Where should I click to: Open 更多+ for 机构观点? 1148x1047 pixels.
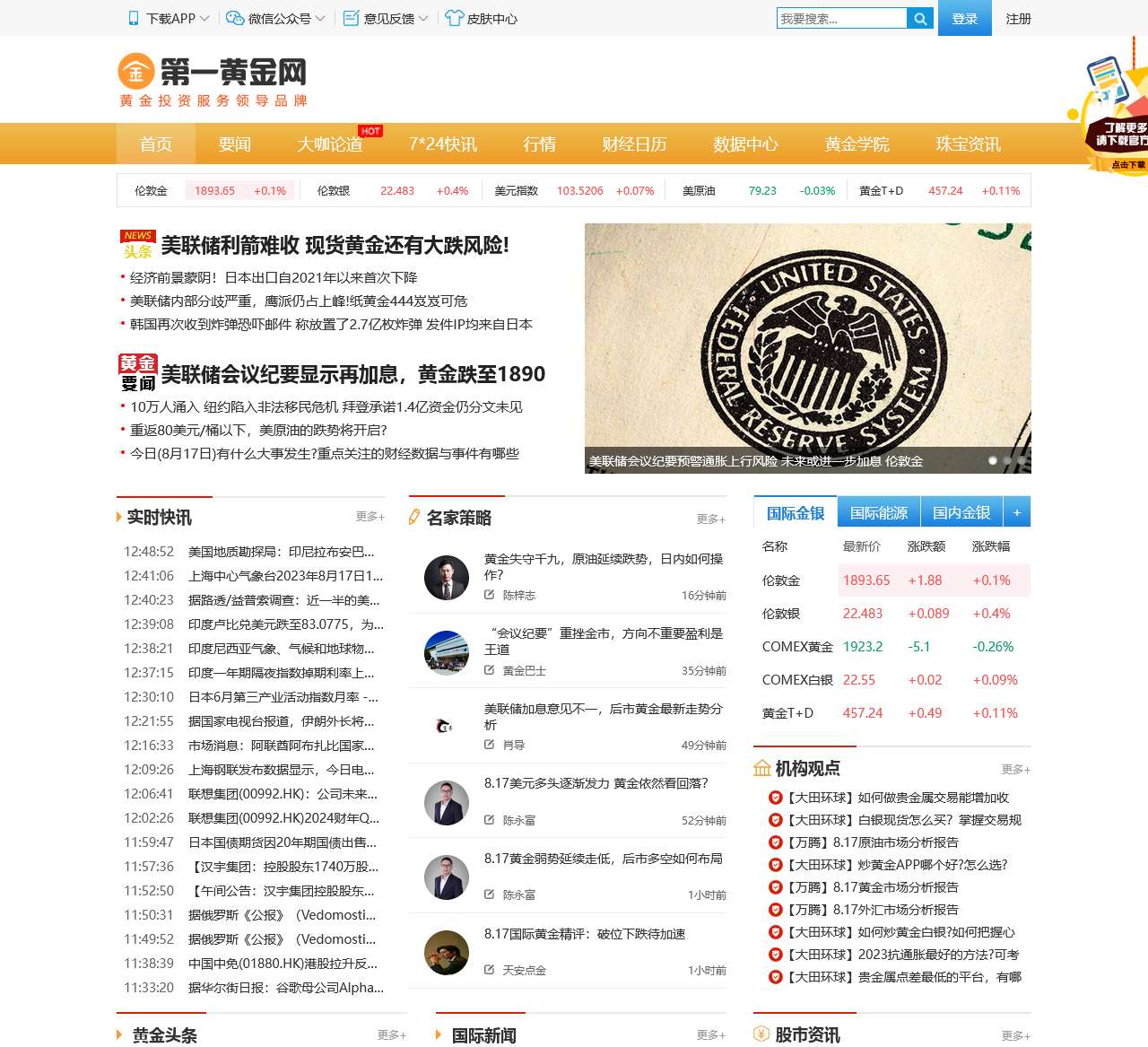click(1015, 769)
